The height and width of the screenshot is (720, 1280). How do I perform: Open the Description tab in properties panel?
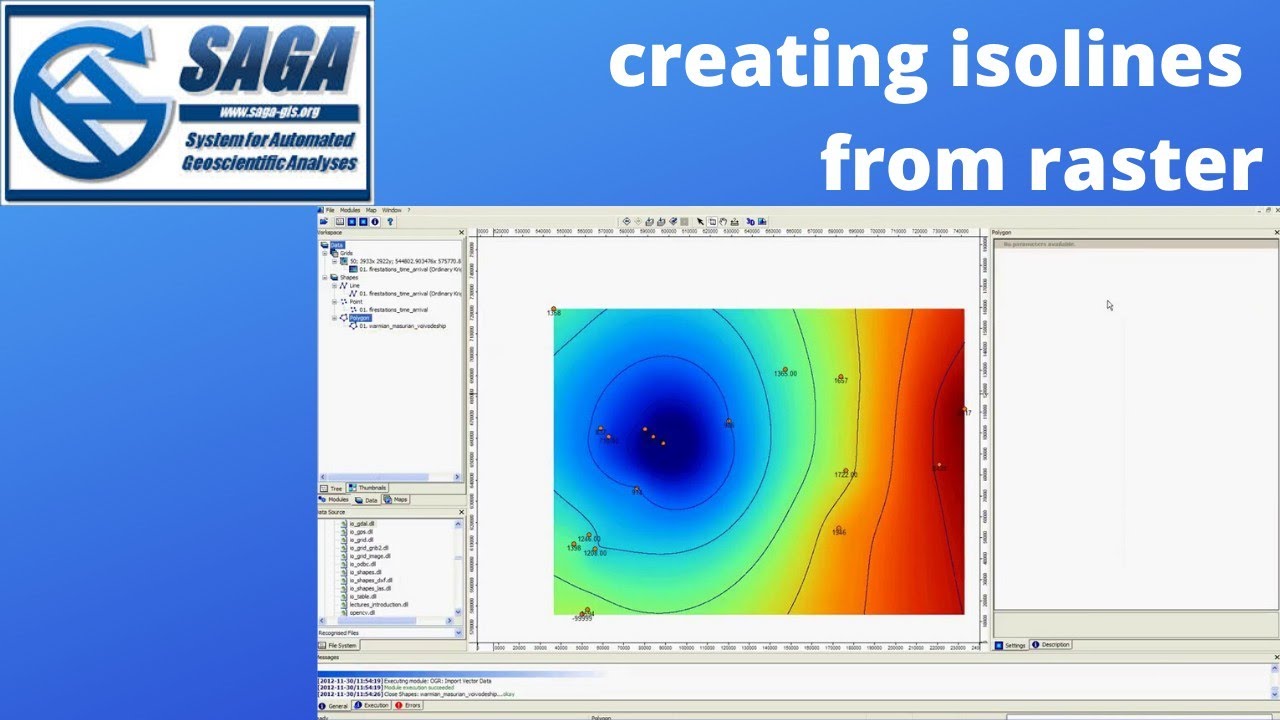(x=1051, y=645)
